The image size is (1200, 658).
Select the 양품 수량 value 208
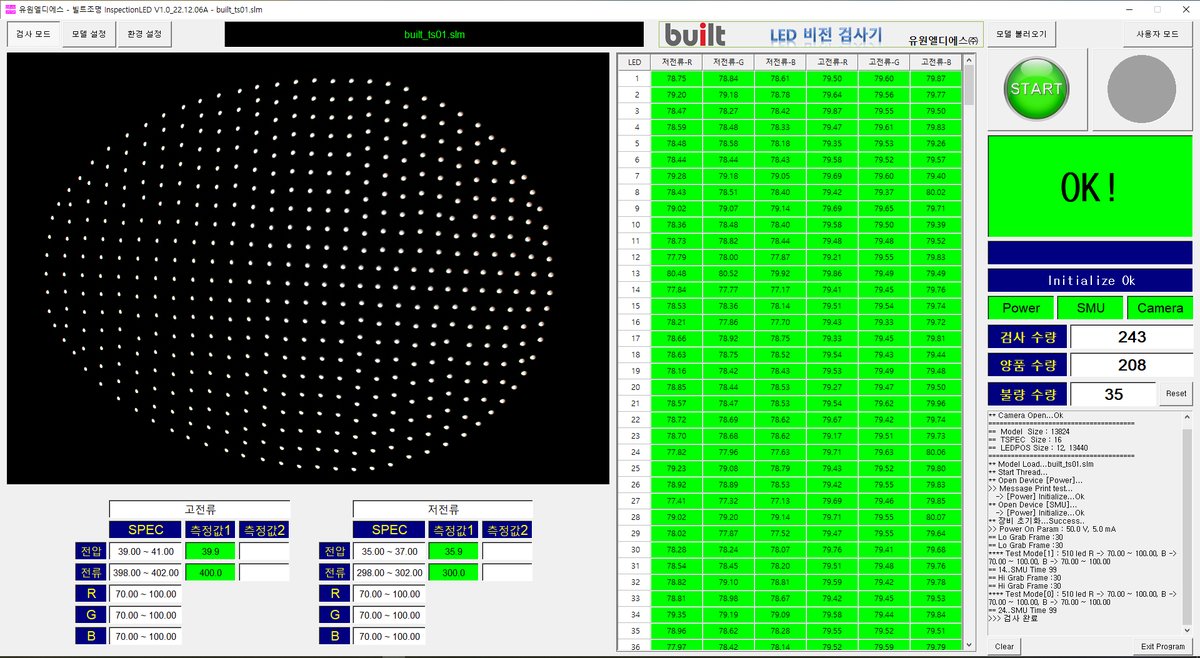click(x=1131, y=365)
